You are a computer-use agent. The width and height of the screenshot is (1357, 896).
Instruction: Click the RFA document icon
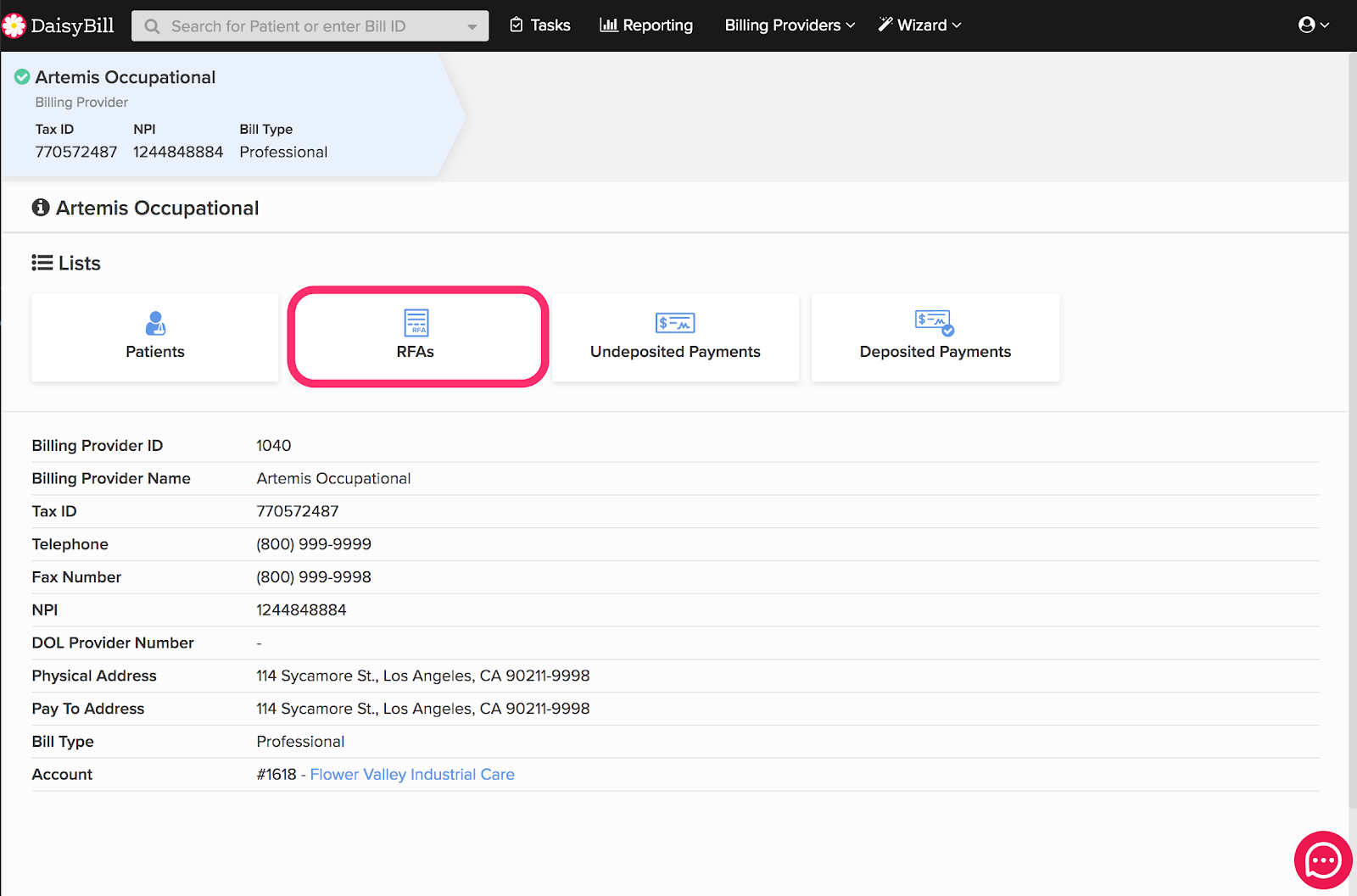[x=416, y=323]
